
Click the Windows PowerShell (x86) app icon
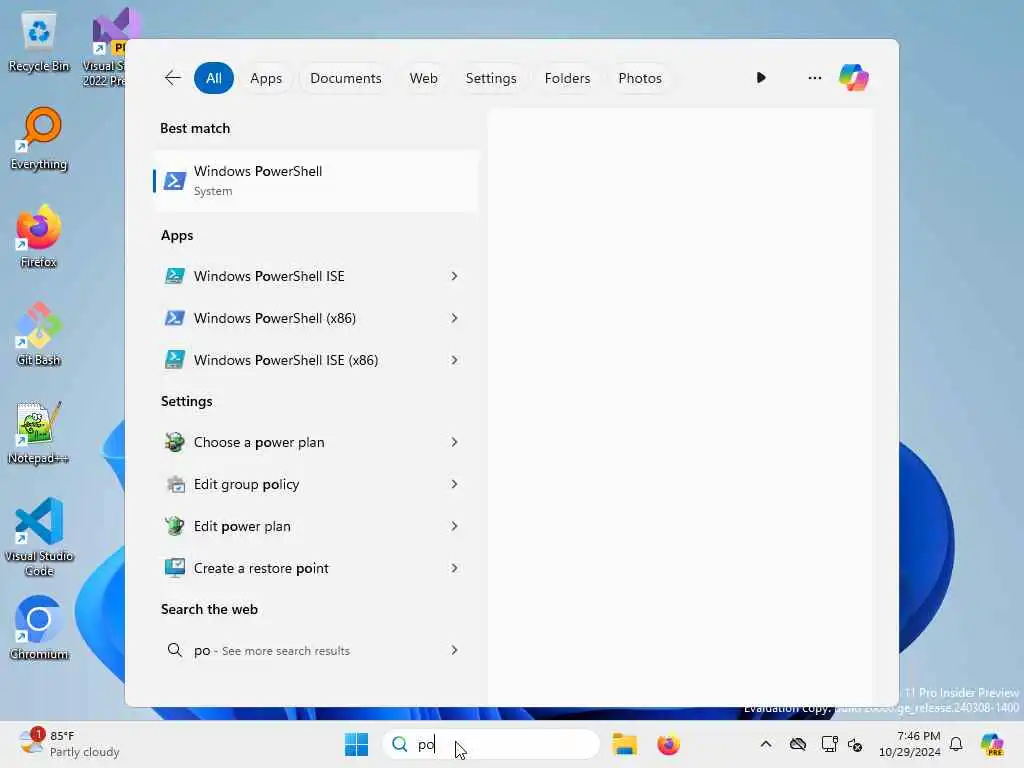pyautogui.click(x=174, y=318)
